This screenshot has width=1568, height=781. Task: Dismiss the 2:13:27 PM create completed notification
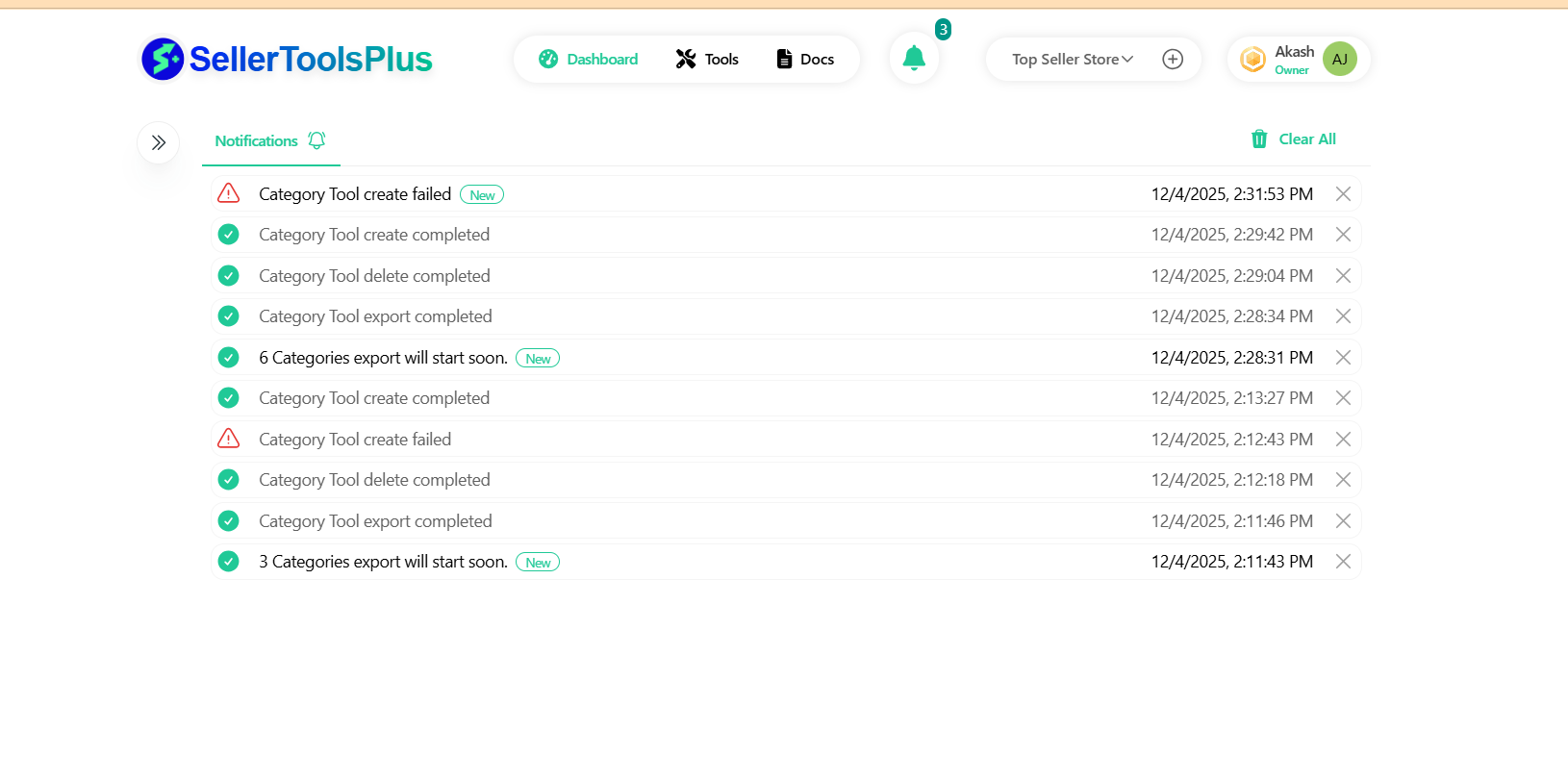(1344, 398)
